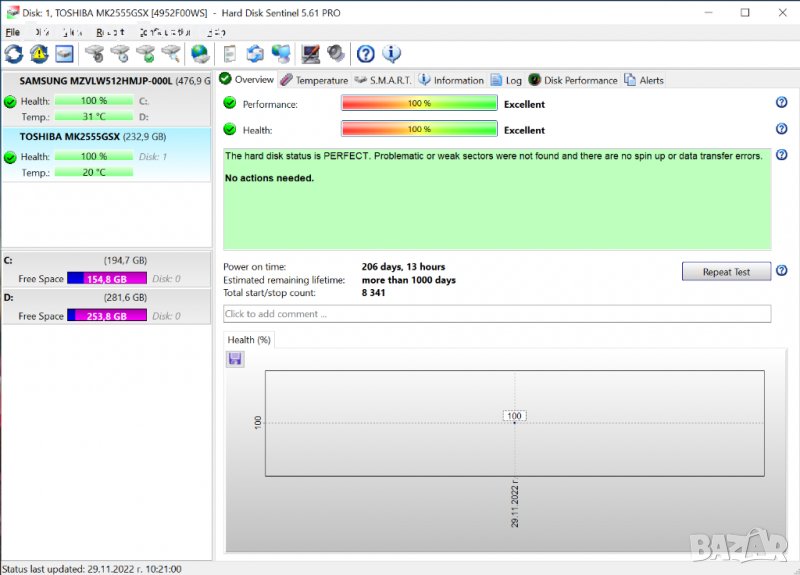
Task: Click the refresh toolbar icon
Action: point(14,54)
